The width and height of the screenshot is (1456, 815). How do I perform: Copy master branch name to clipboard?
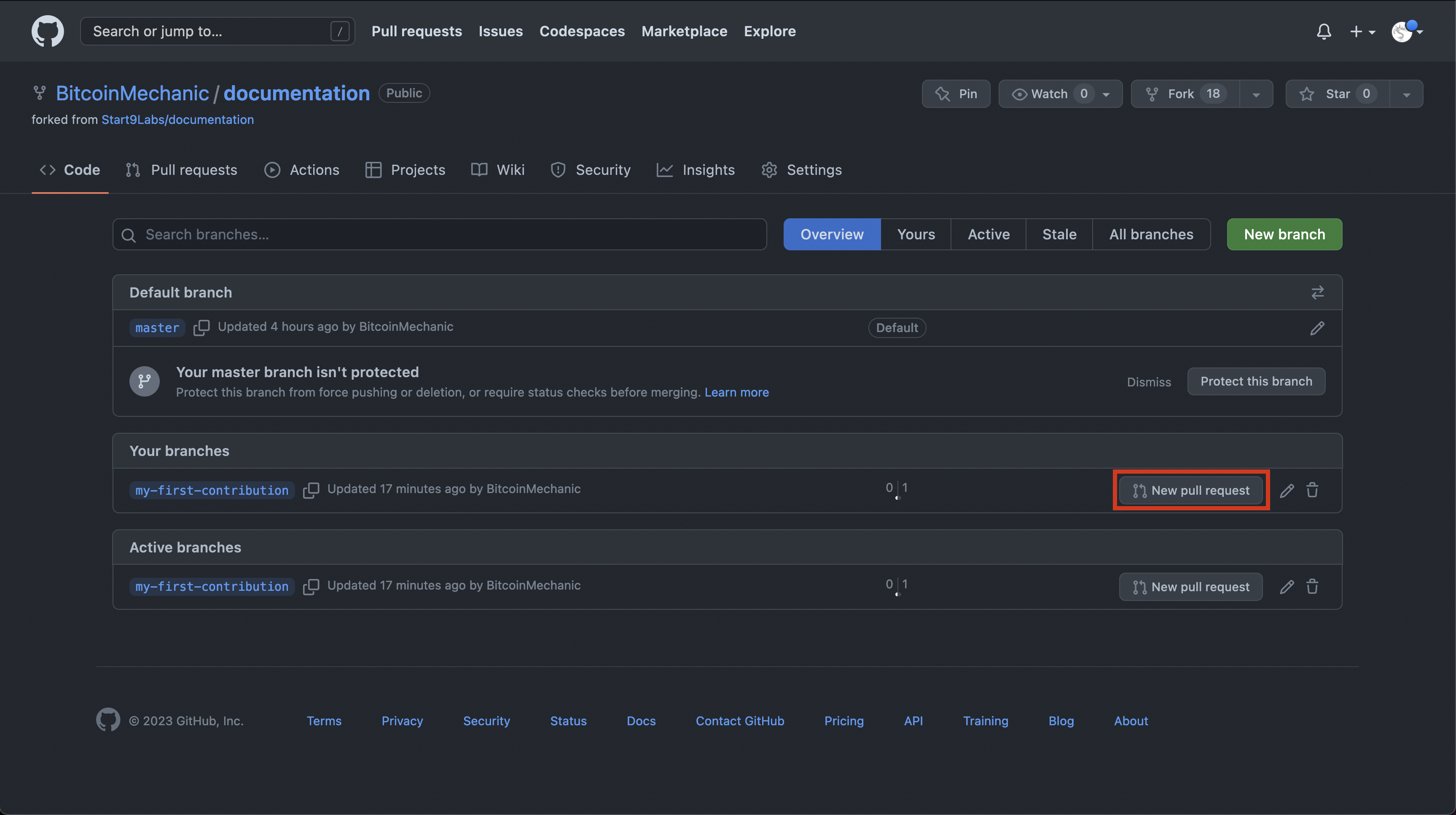pos(201,328)
